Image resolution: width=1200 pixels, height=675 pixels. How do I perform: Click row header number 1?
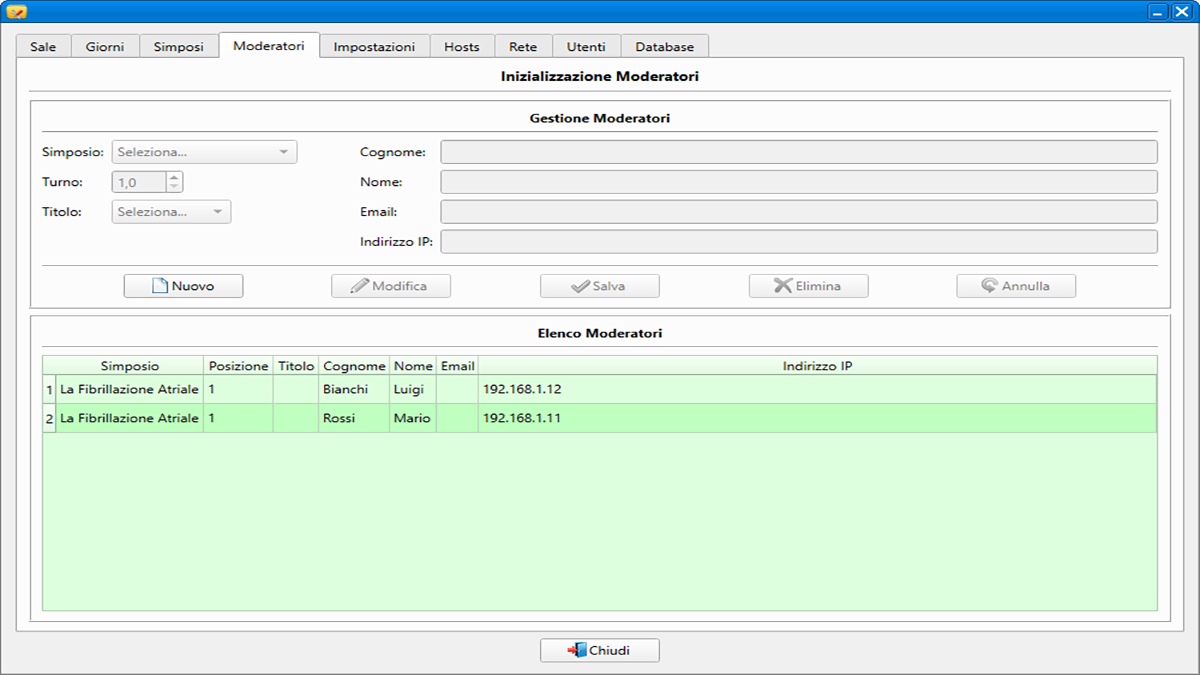49,389
